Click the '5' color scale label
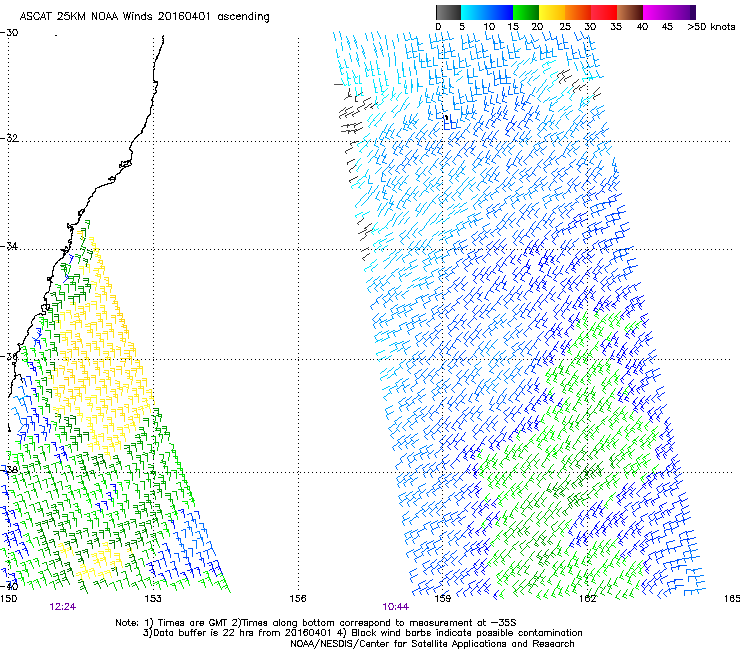The height and width of the screenshot is (650, 740). click(462, 27)
